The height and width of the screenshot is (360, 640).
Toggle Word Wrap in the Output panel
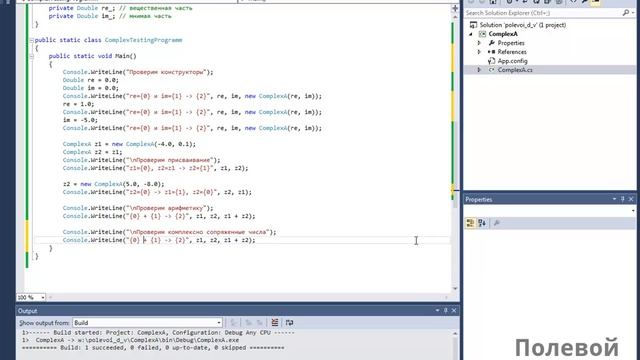[x=289, y=322]
